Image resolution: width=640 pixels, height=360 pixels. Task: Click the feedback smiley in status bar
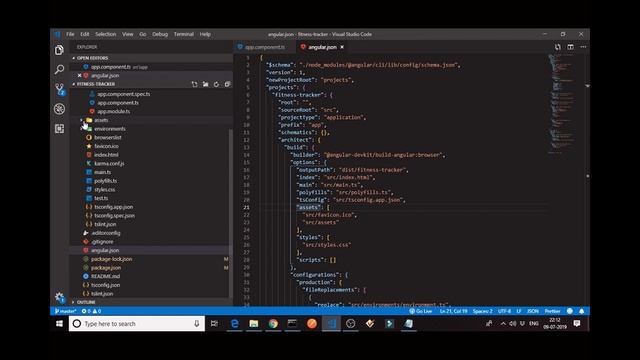[x=570, y=311]
